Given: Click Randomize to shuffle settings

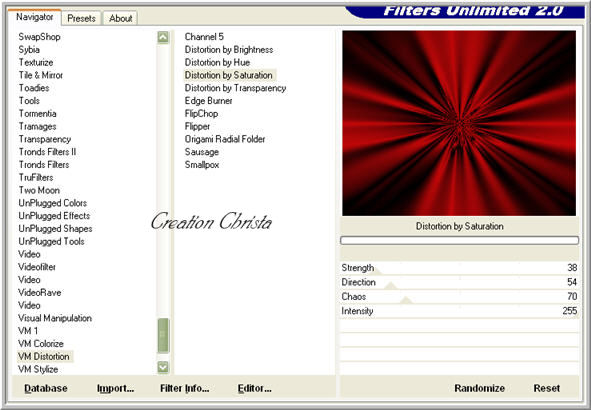Looking at the screenshot, I should pyautogui.click(x=479, y=388).
